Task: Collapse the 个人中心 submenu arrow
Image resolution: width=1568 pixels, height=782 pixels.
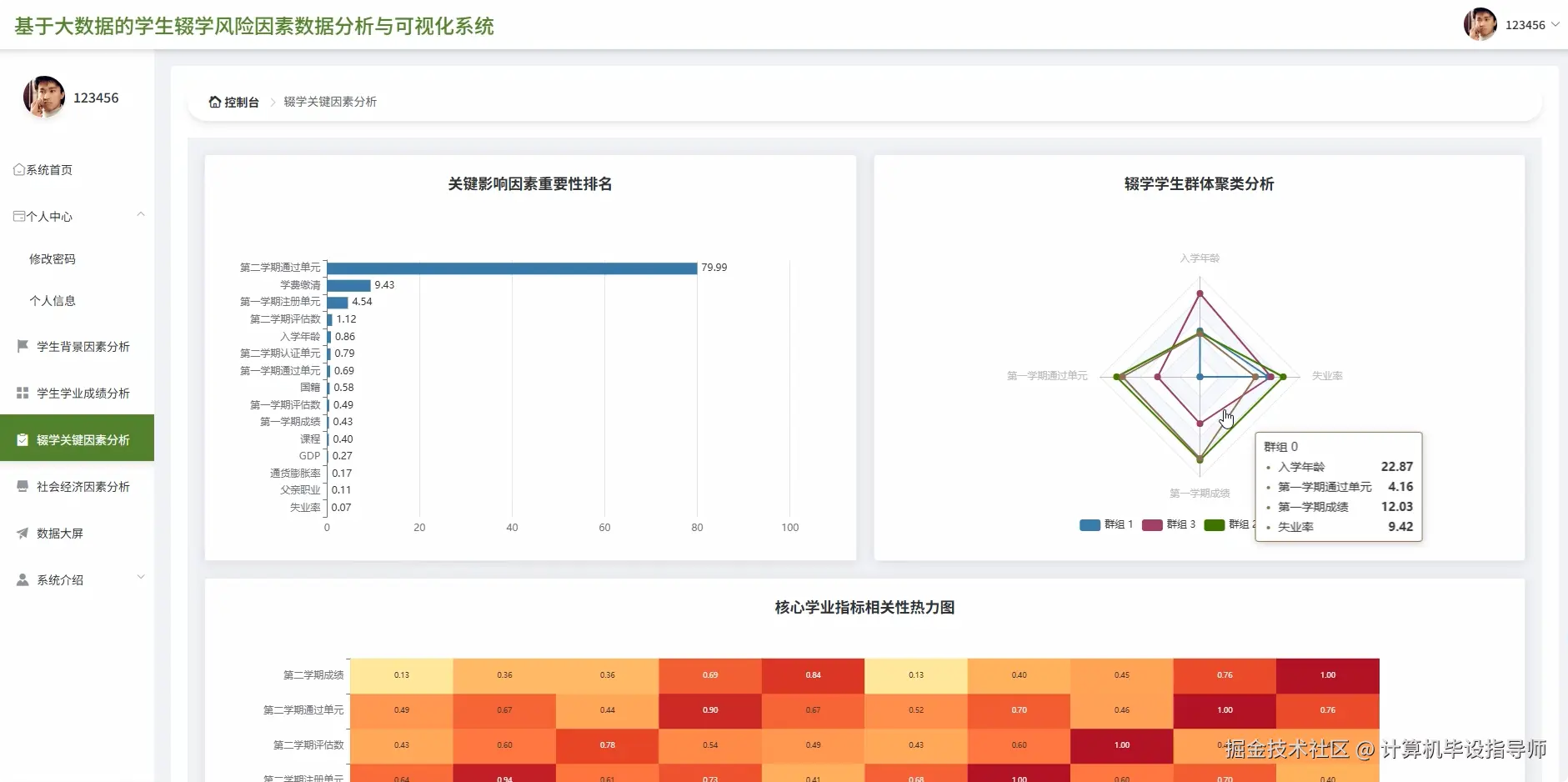Action: 141,215
